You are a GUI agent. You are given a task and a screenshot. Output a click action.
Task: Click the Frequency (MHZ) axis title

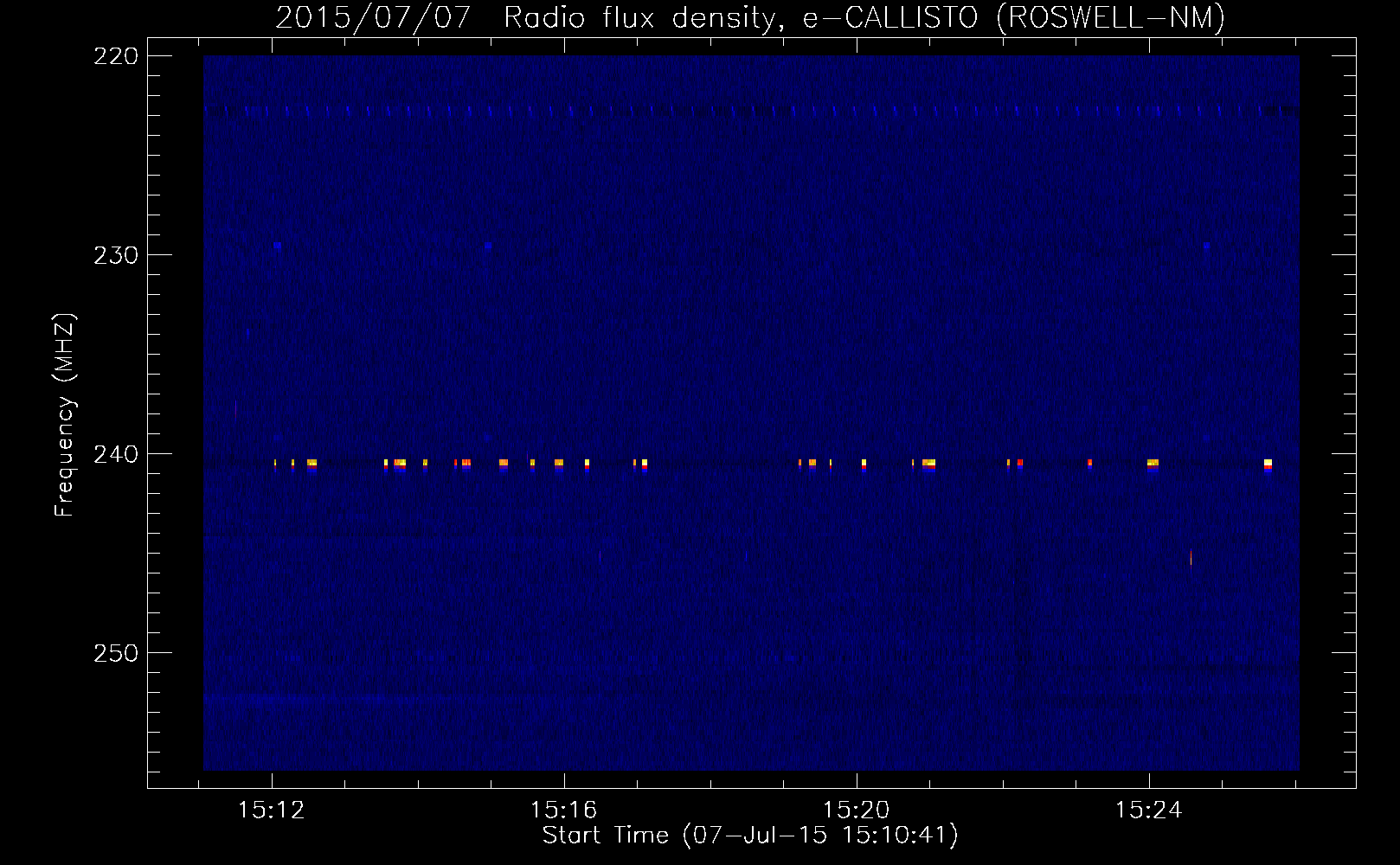66,415
